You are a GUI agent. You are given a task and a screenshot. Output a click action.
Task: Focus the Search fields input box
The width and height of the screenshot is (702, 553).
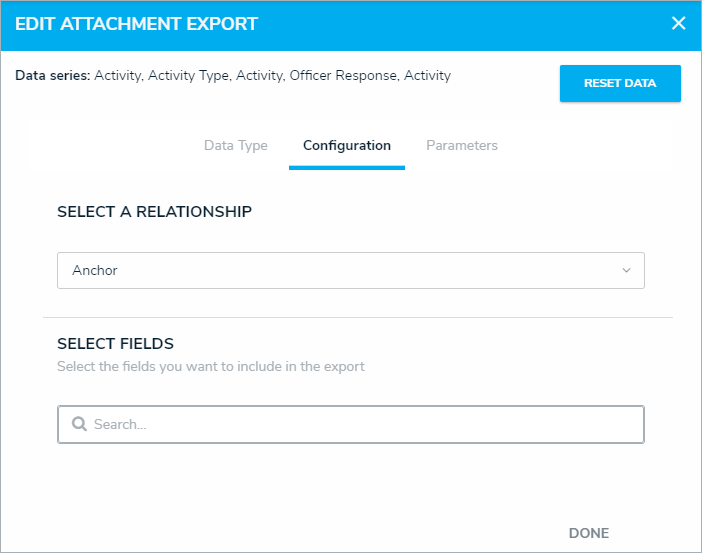click(x=360, y=424)
